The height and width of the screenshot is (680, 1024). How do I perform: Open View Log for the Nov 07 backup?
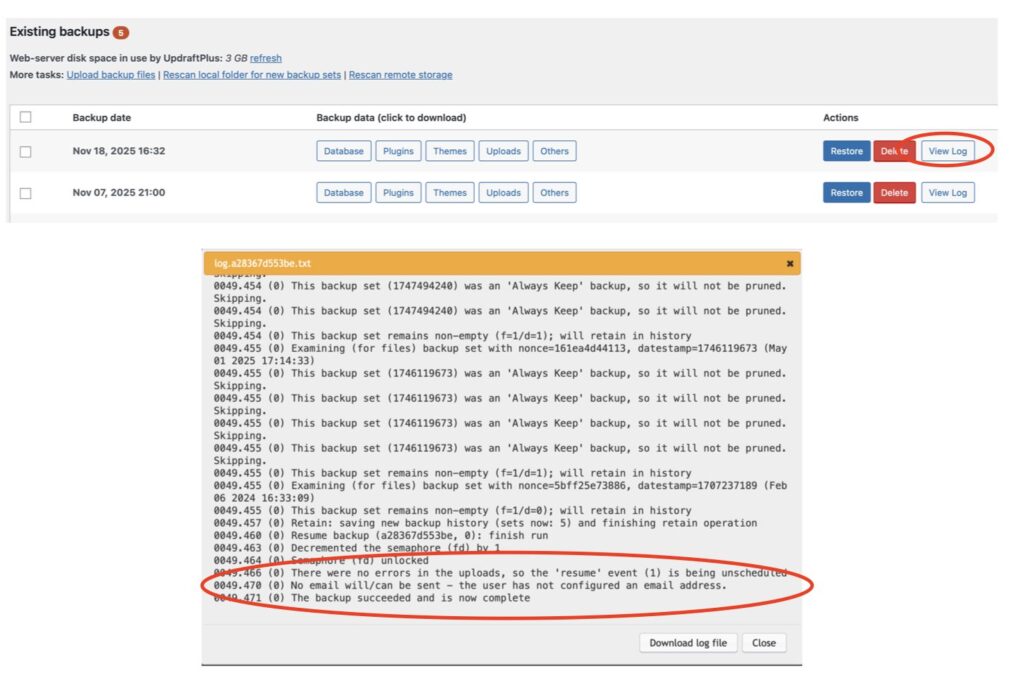coord(947,193)
